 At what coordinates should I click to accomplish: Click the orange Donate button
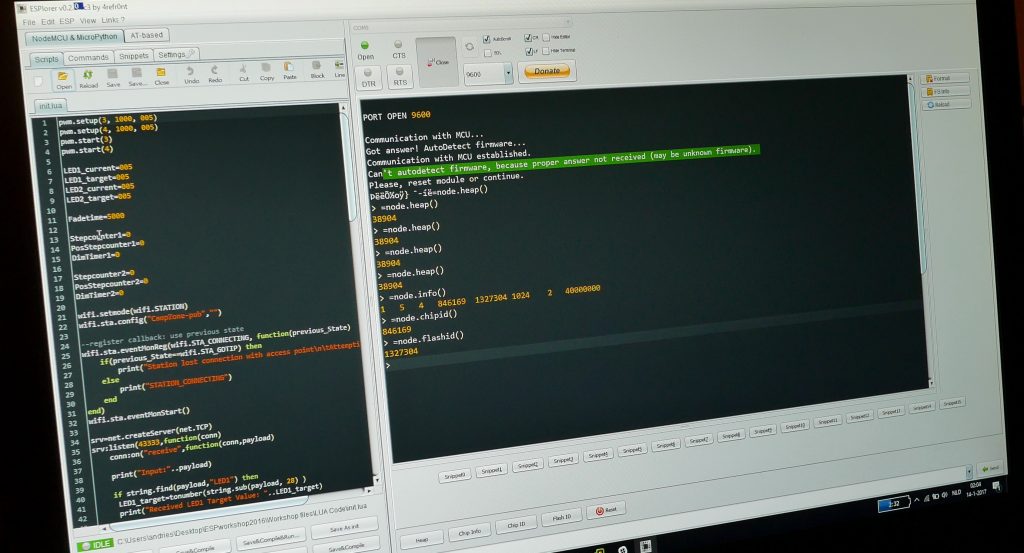(547, 71)
